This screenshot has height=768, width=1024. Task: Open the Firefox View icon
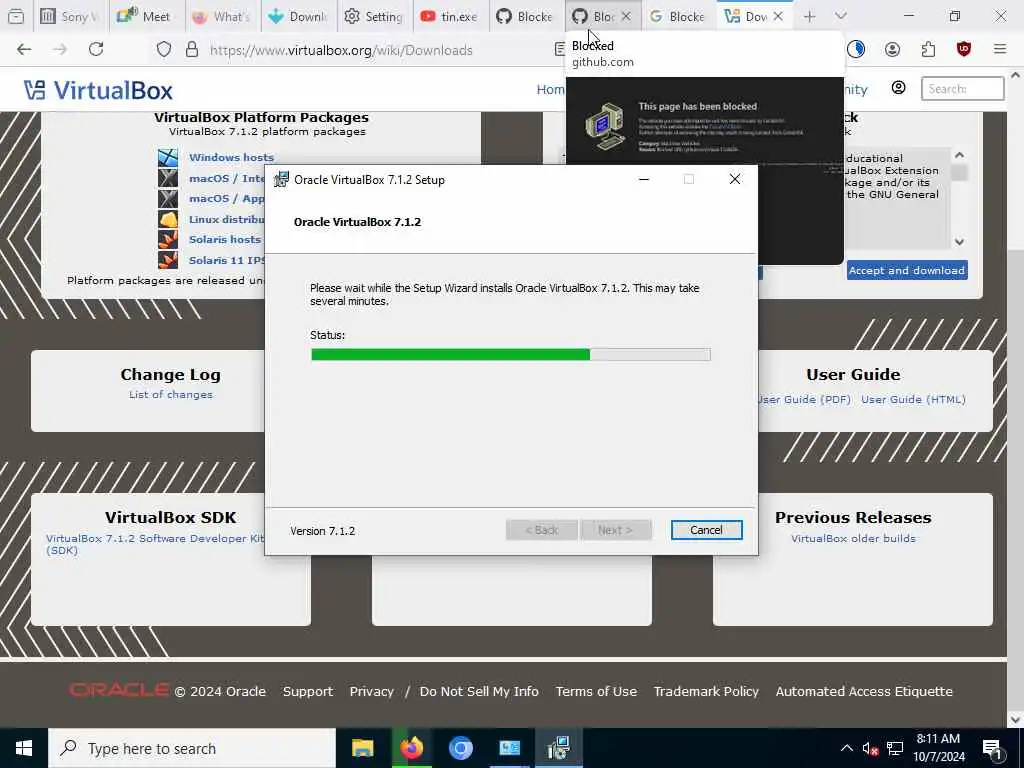16,16
